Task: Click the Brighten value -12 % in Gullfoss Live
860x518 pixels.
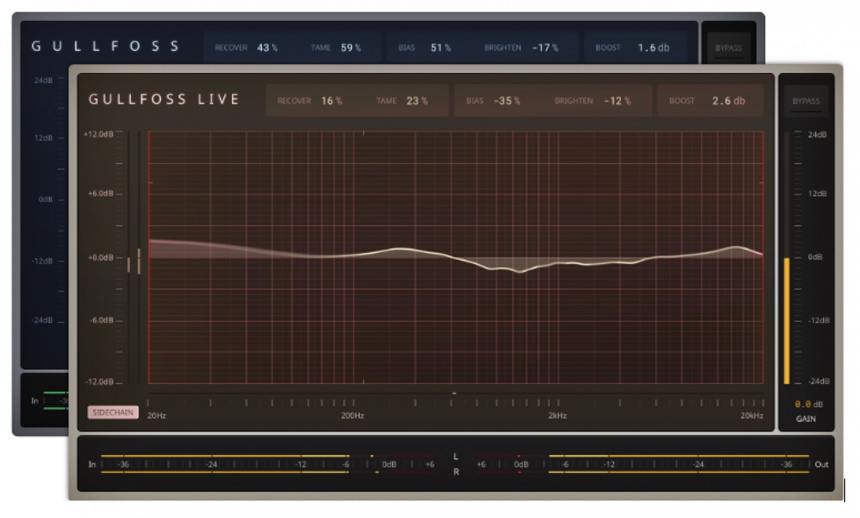Action: pyautogui.click(x=617, y=101)
